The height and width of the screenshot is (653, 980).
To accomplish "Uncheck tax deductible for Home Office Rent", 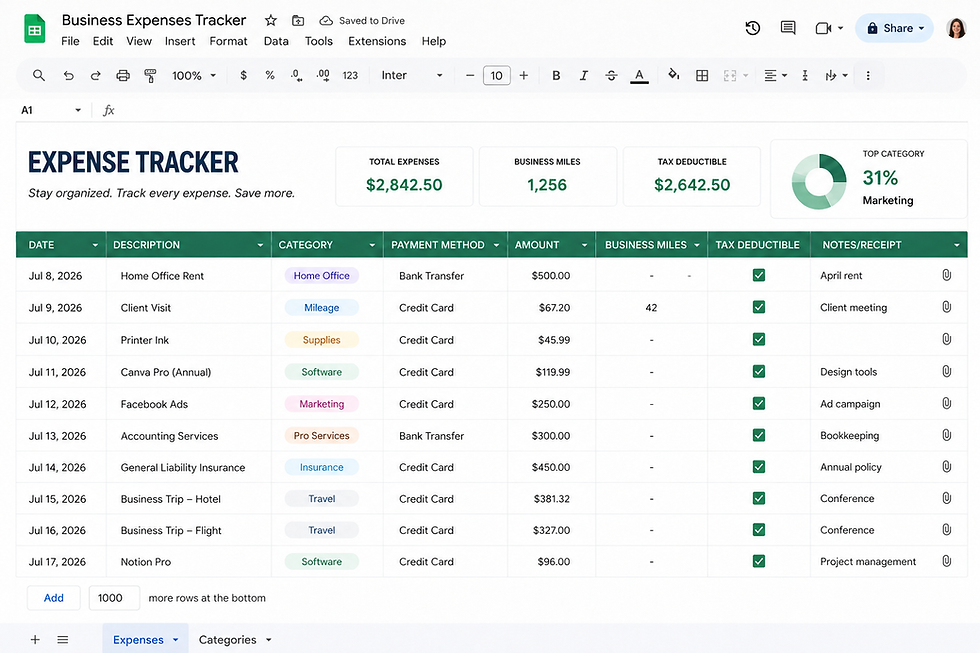I will click(759, 275).
